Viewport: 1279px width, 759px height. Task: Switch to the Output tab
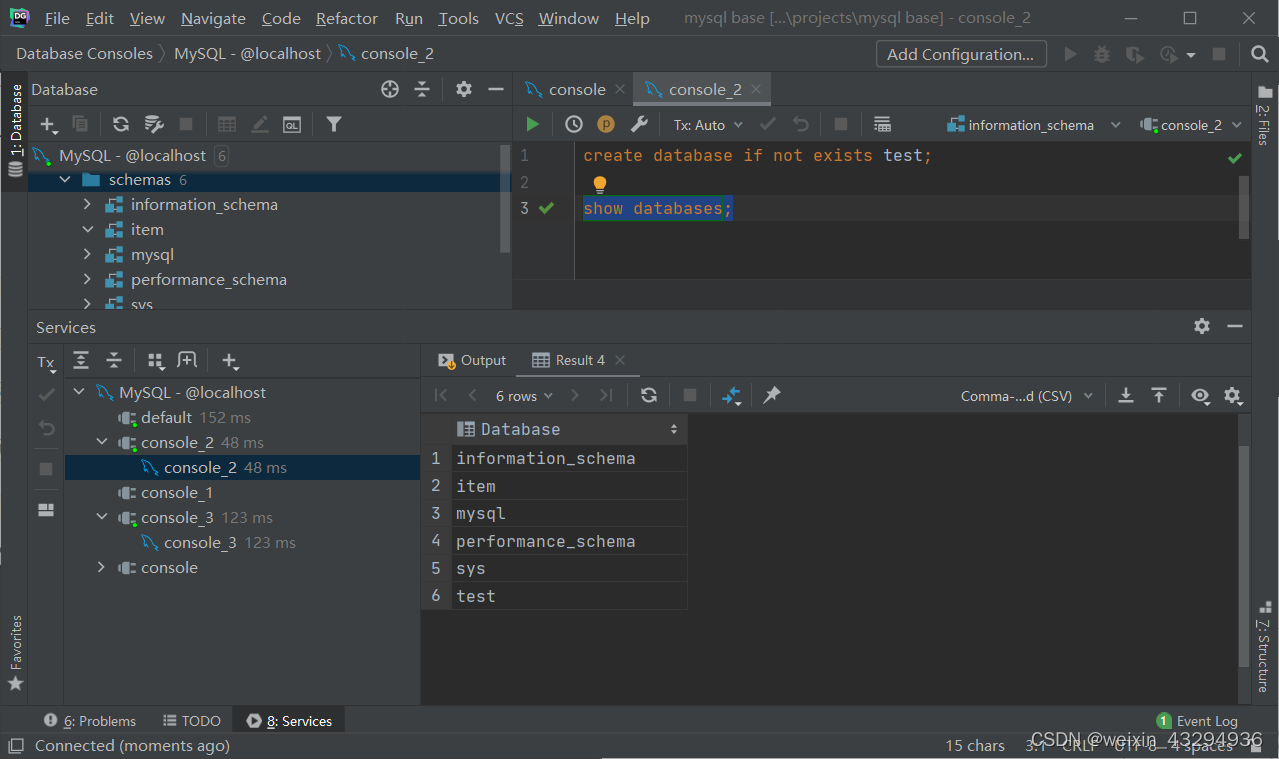click(x=473, y=360)
